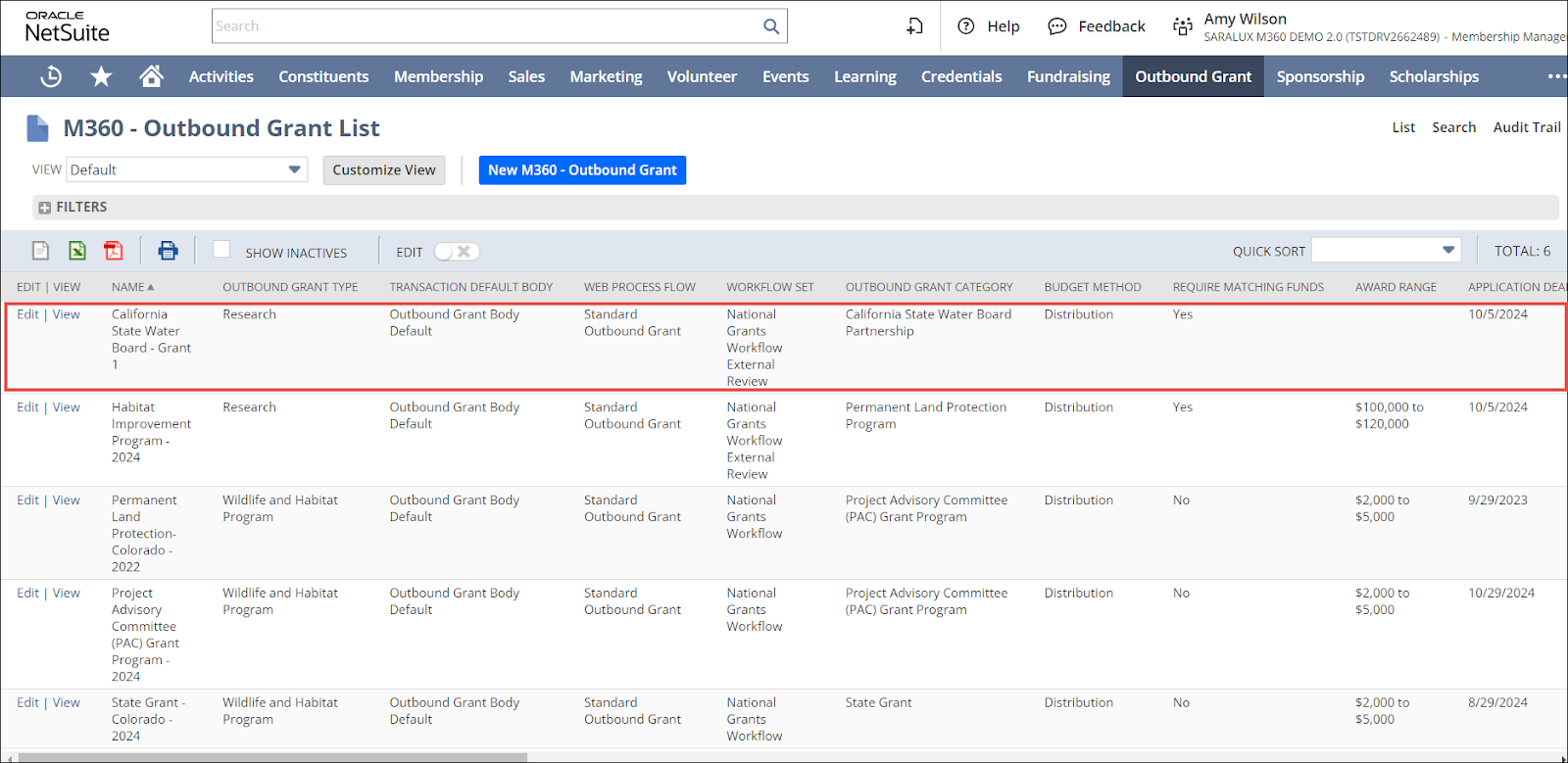Viewport: 1568px width, 763px height.
Task: Click the horizontal scrollbar at the bottom
Action: coord(272,757)
